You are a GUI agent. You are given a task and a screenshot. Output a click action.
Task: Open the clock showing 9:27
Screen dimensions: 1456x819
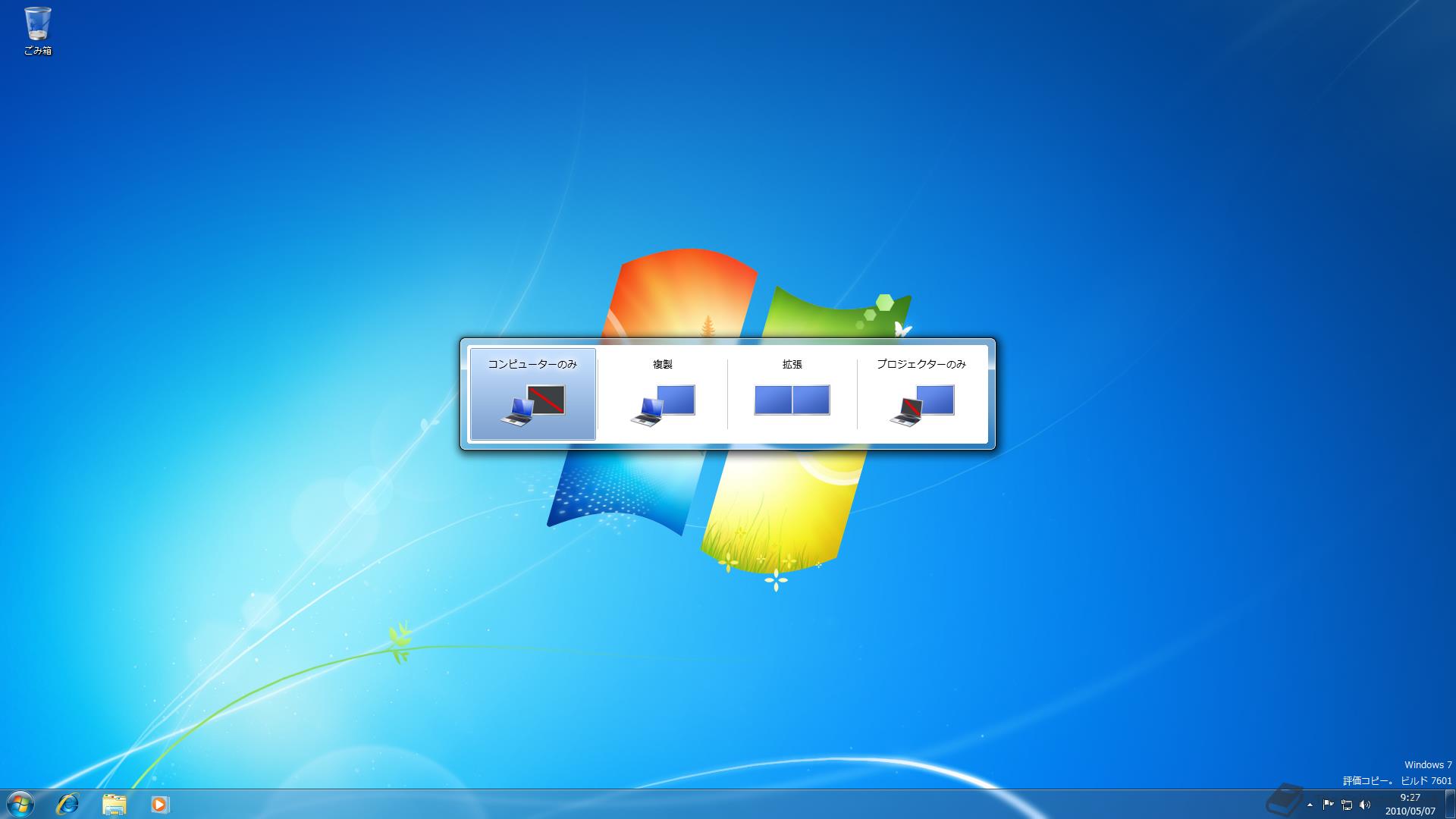click(1410, 804)
